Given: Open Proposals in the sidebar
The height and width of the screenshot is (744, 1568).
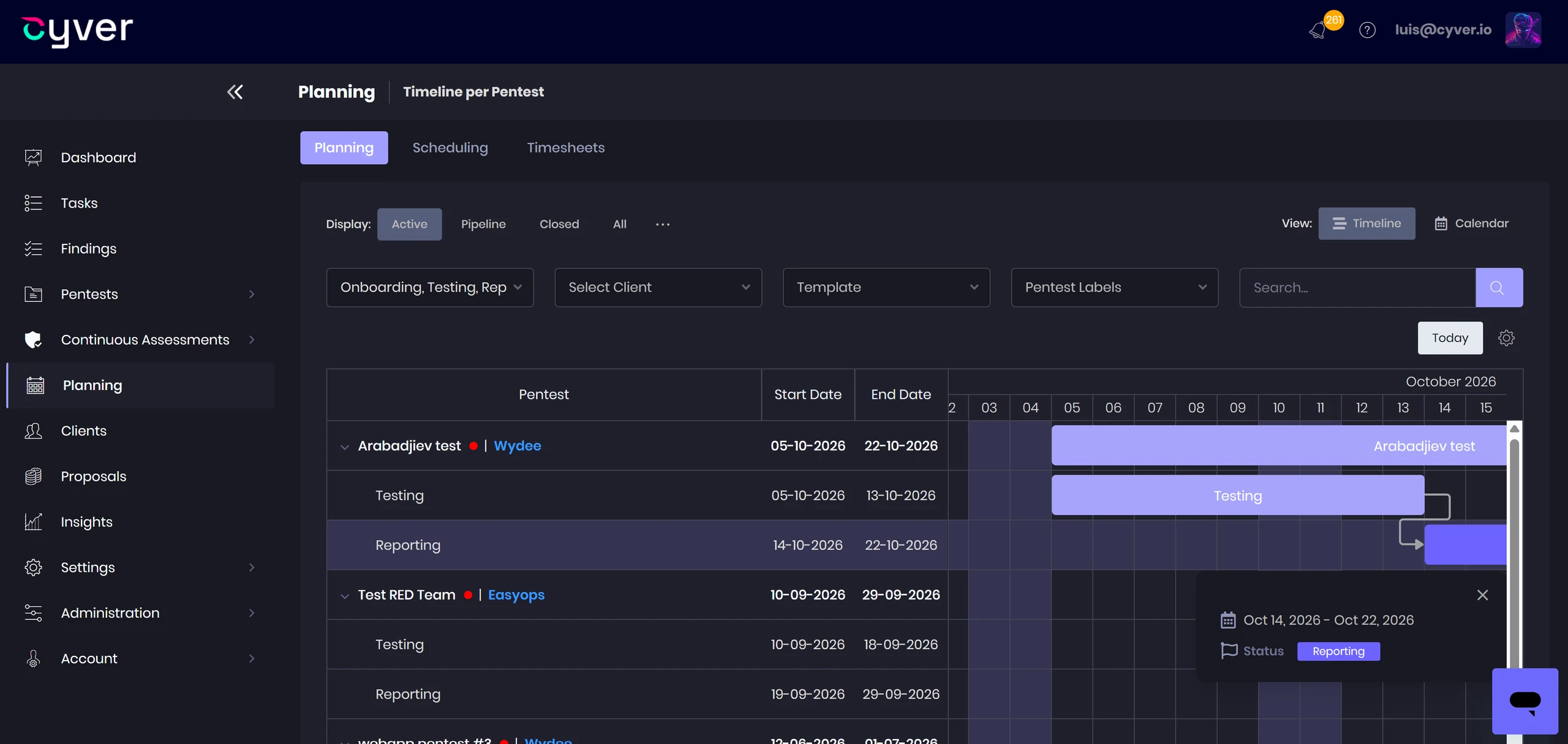Looking at the screenshot, I should [x=93, y=476].
